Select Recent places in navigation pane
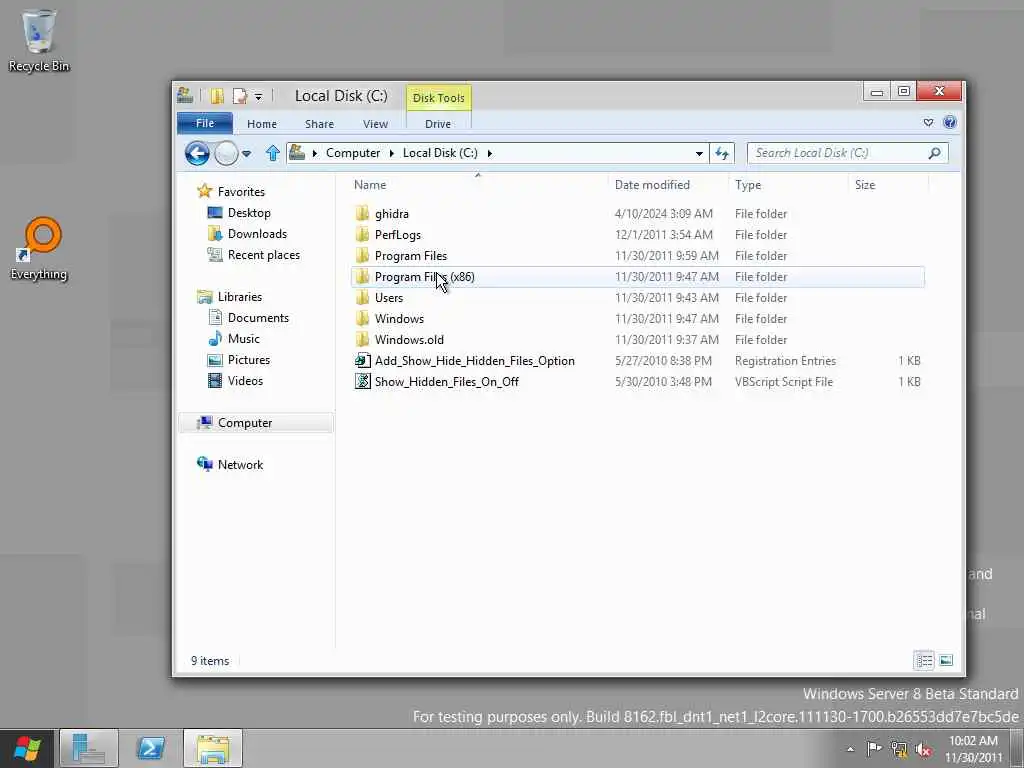 tap(264, 255)
